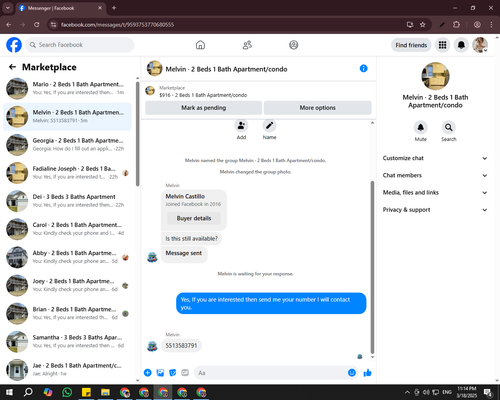Screen dimensions: 500x400
Task: Open the notifications bell icon
Action: pos(461,45)
